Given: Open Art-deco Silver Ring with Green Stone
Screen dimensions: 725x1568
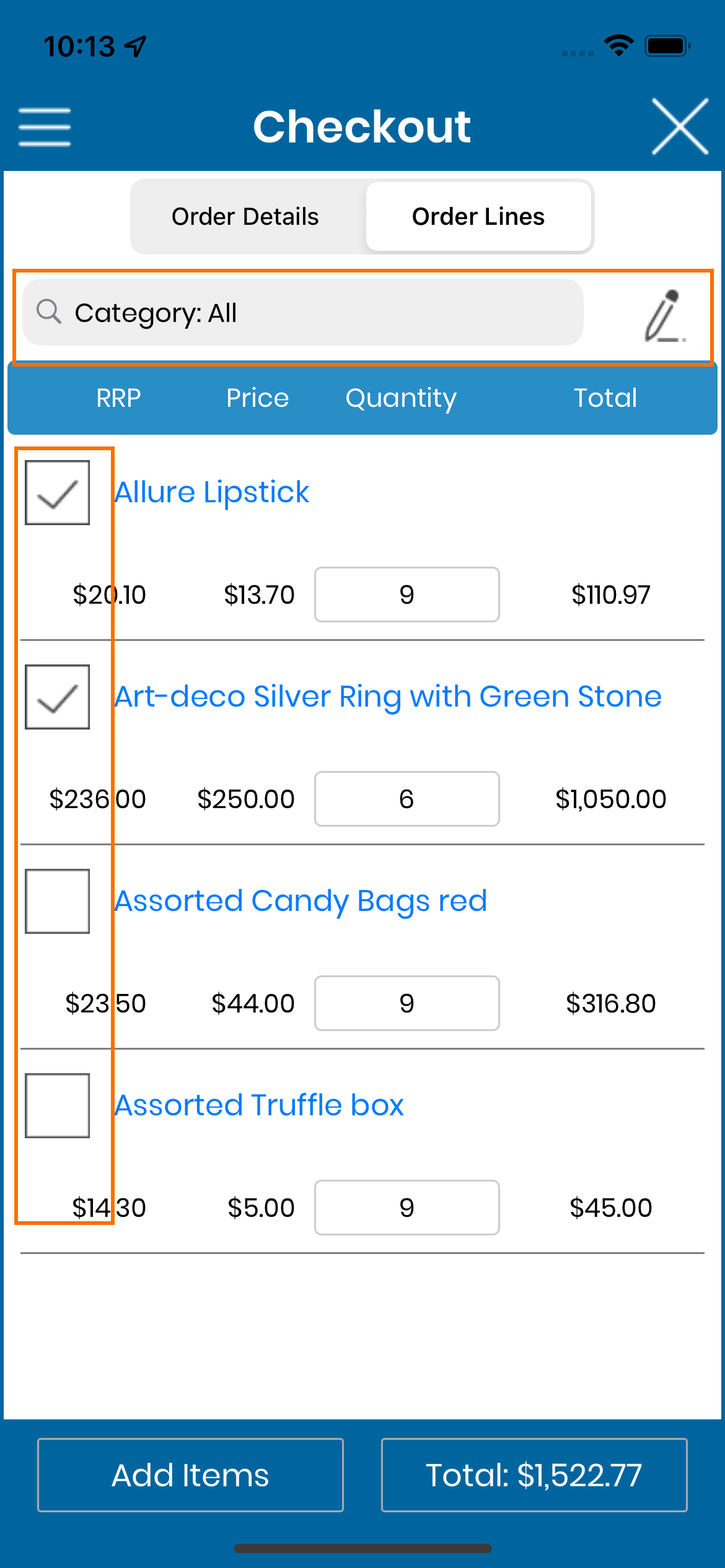Looking at the screenshot, I should point(388,697).
